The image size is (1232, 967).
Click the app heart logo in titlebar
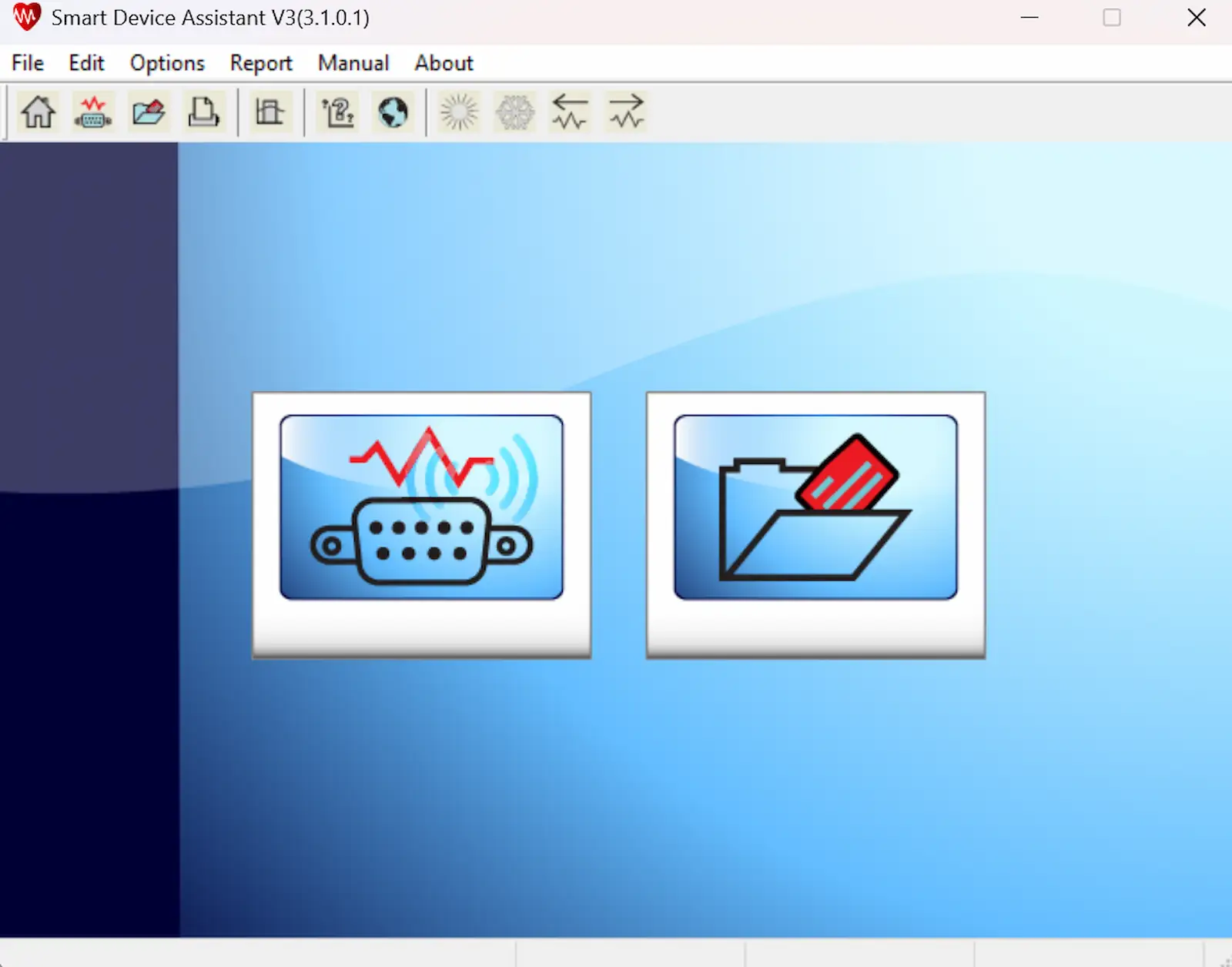pyautogui.click(x=25, y=17)
